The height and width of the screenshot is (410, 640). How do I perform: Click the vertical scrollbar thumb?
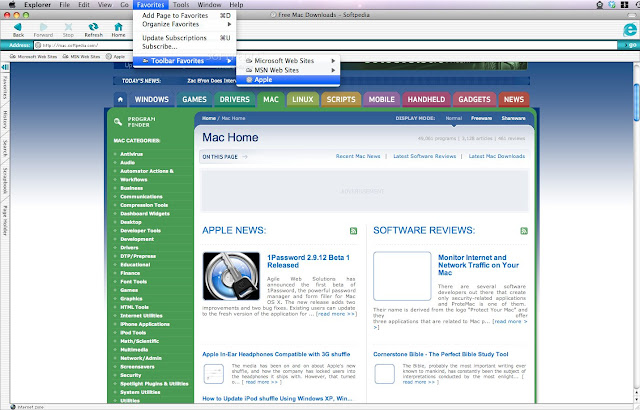636,102
